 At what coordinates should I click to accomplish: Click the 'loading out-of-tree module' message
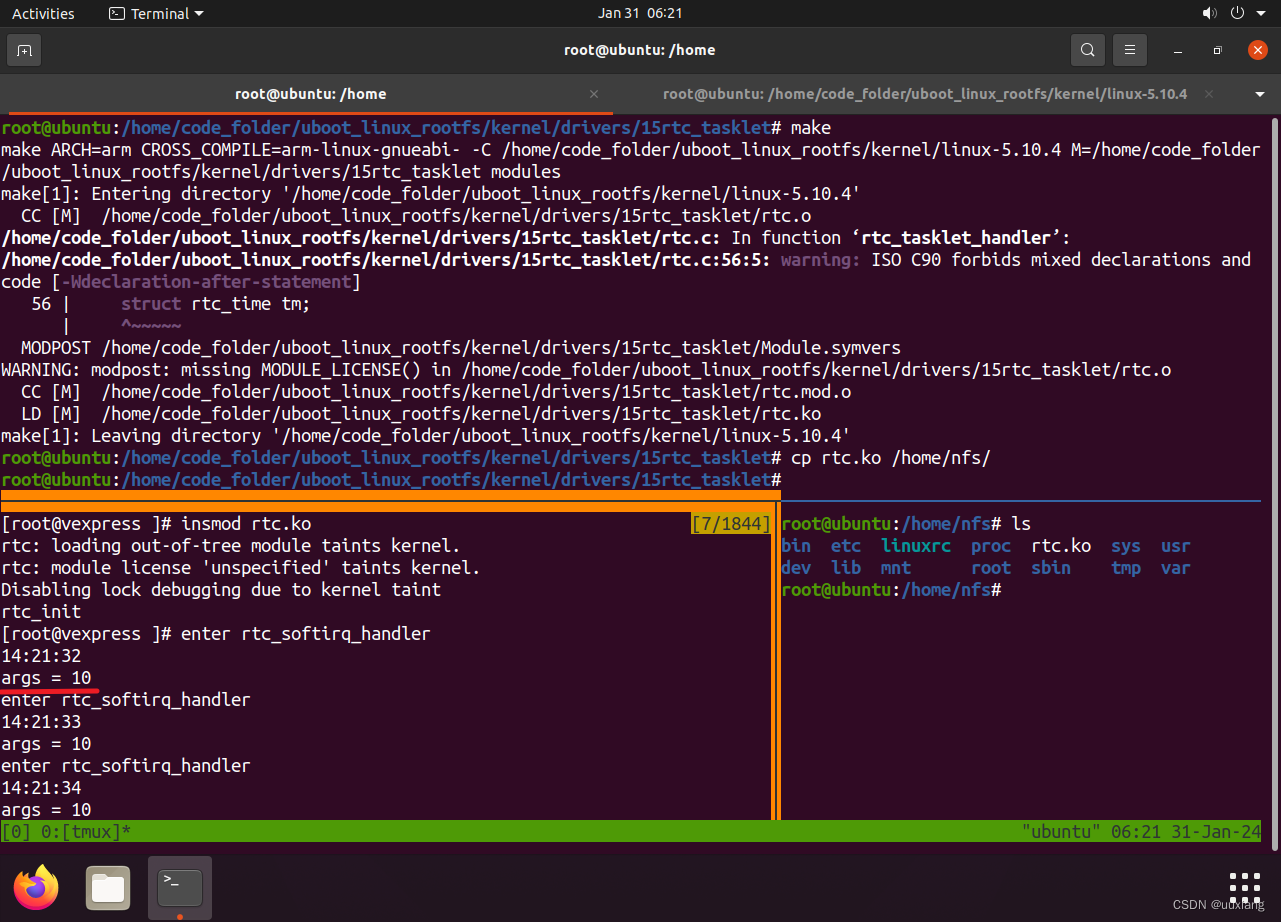pyautogui.click(x=231, y=546)
